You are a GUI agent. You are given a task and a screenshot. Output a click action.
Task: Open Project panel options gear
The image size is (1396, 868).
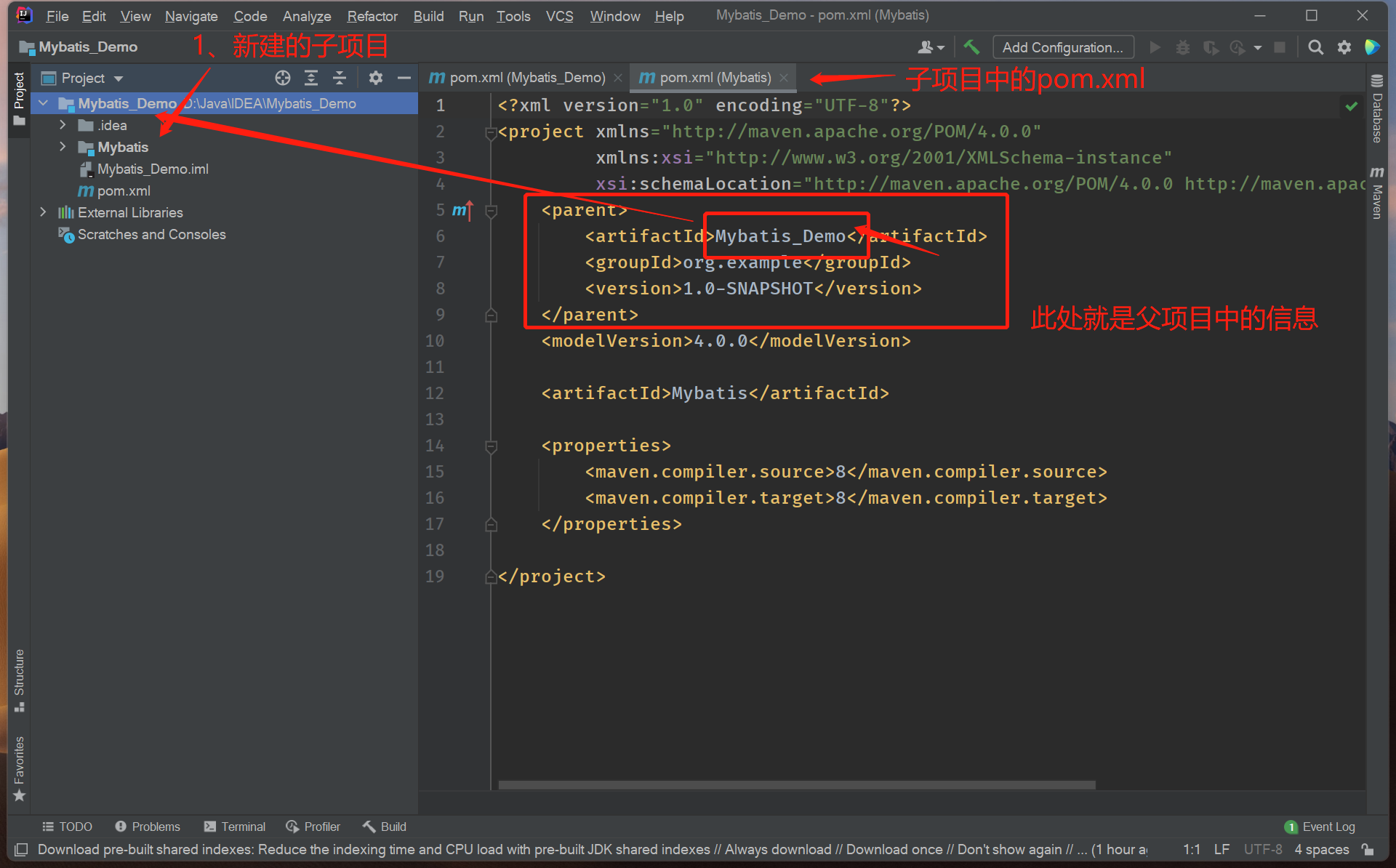[375, 78]
